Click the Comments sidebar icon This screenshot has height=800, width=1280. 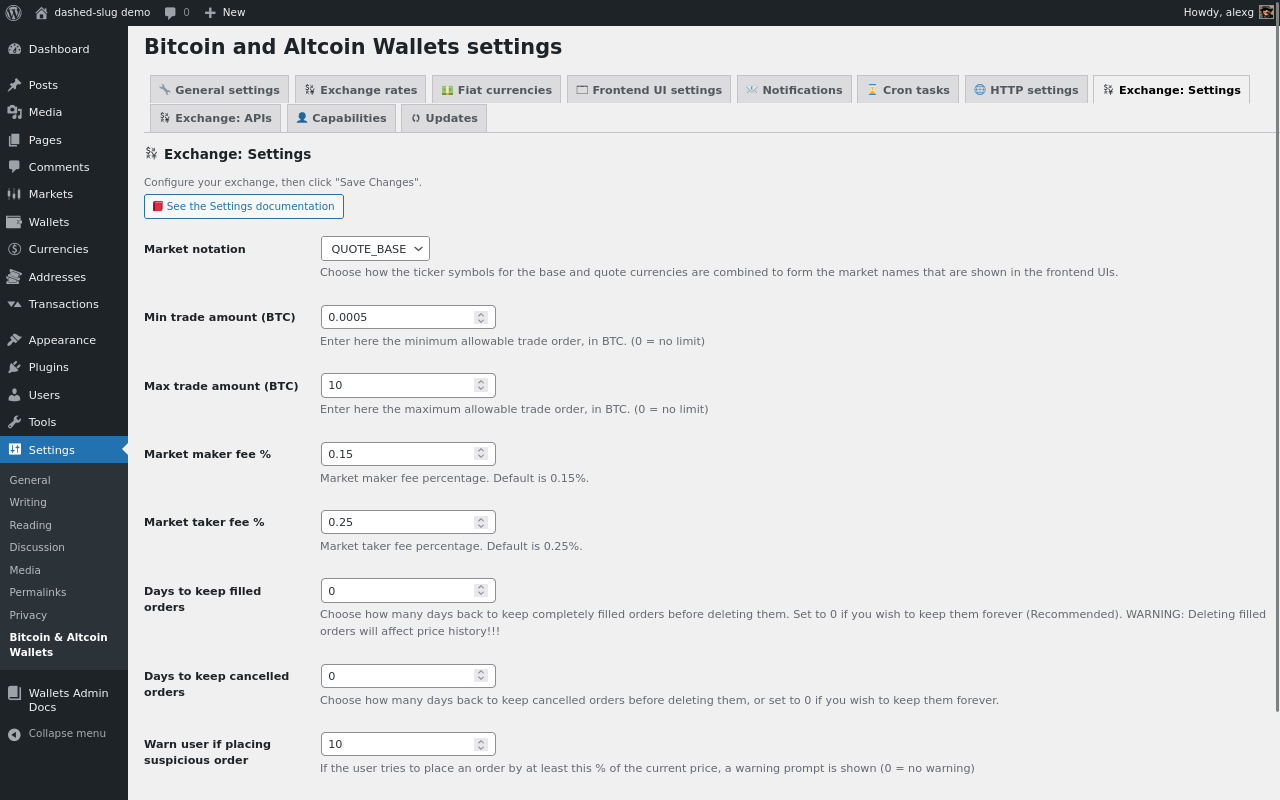(14, 167)
